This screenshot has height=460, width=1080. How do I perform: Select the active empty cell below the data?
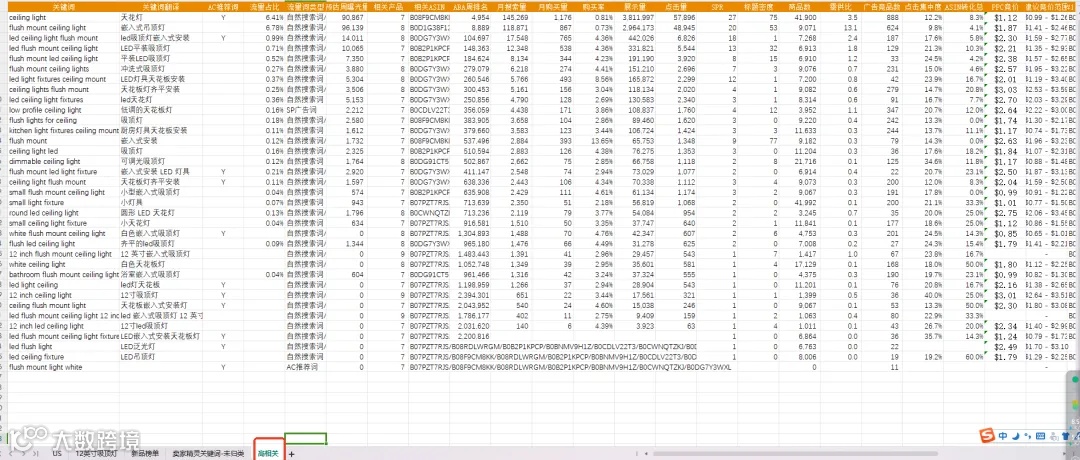[305, 438]
